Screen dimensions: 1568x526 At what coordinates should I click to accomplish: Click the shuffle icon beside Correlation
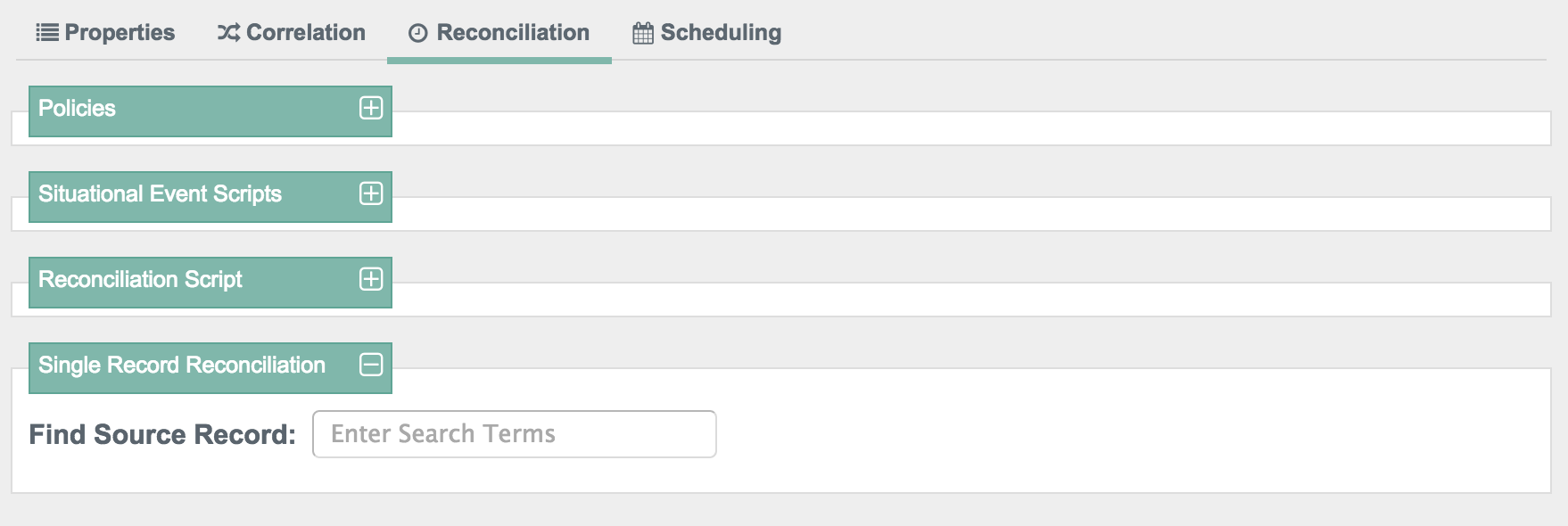(228, 33)
